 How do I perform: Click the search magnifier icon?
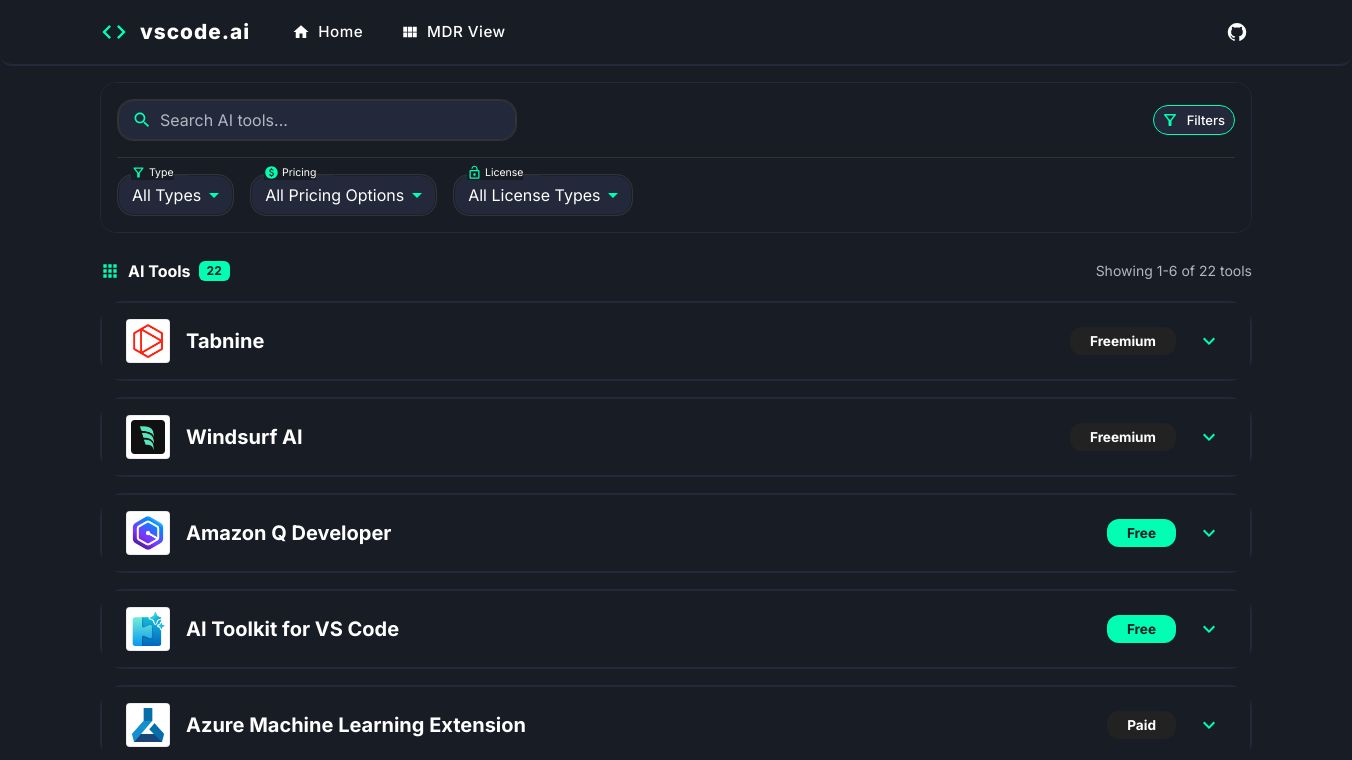tap(142, 120)
